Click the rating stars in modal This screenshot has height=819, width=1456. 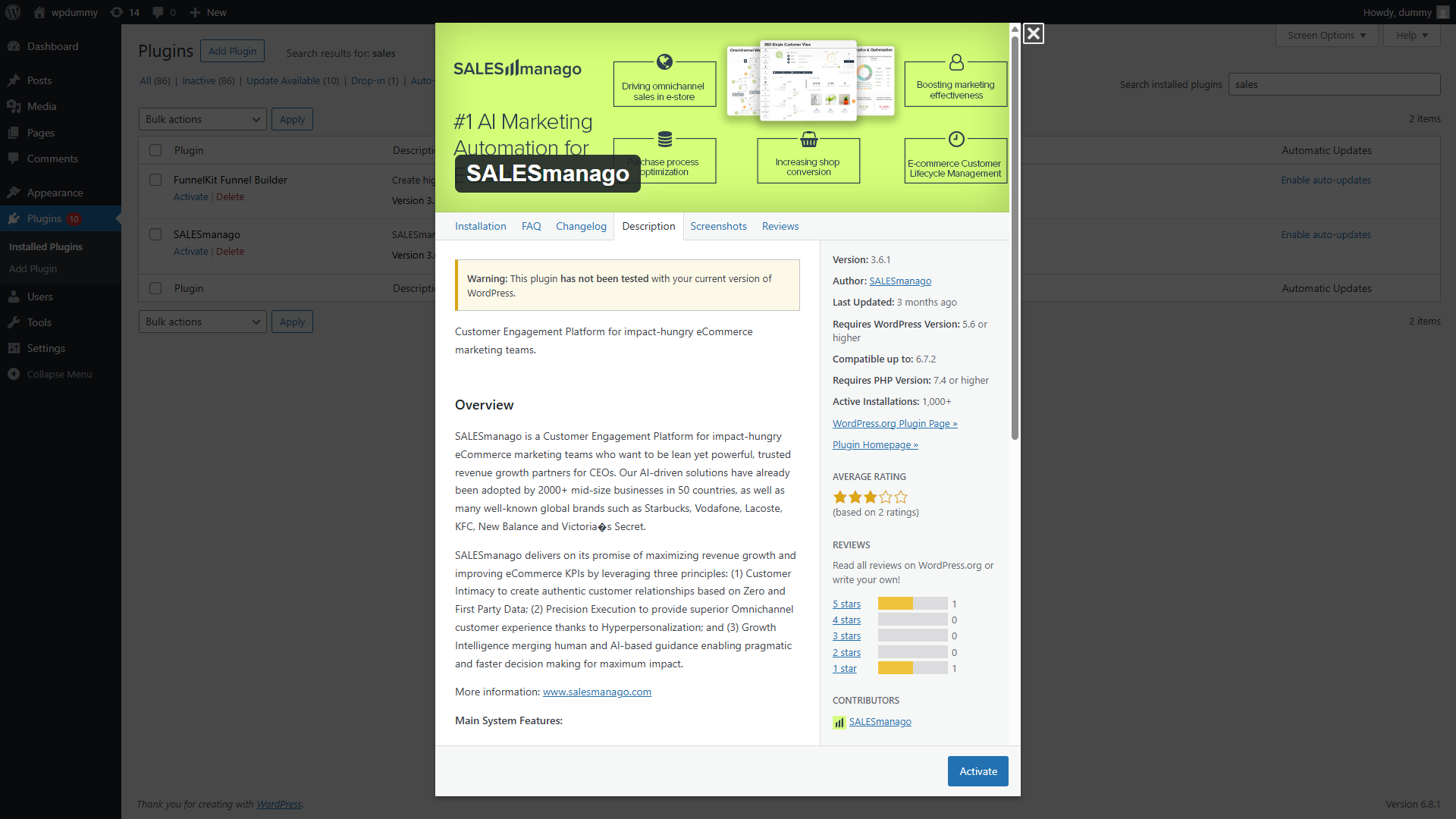870,497
